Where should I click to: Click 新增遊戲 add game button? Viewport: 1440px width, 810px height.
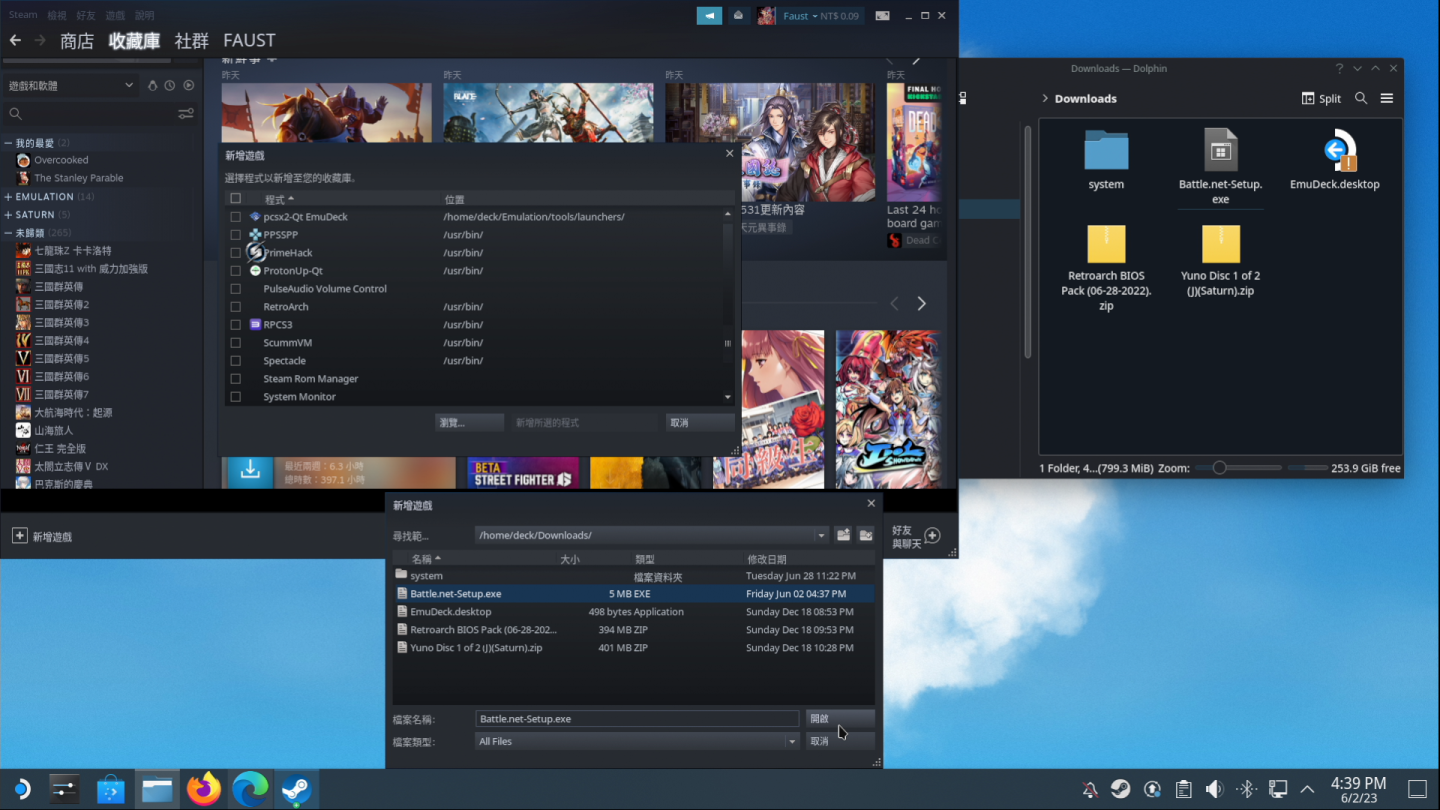pos(42,537)
